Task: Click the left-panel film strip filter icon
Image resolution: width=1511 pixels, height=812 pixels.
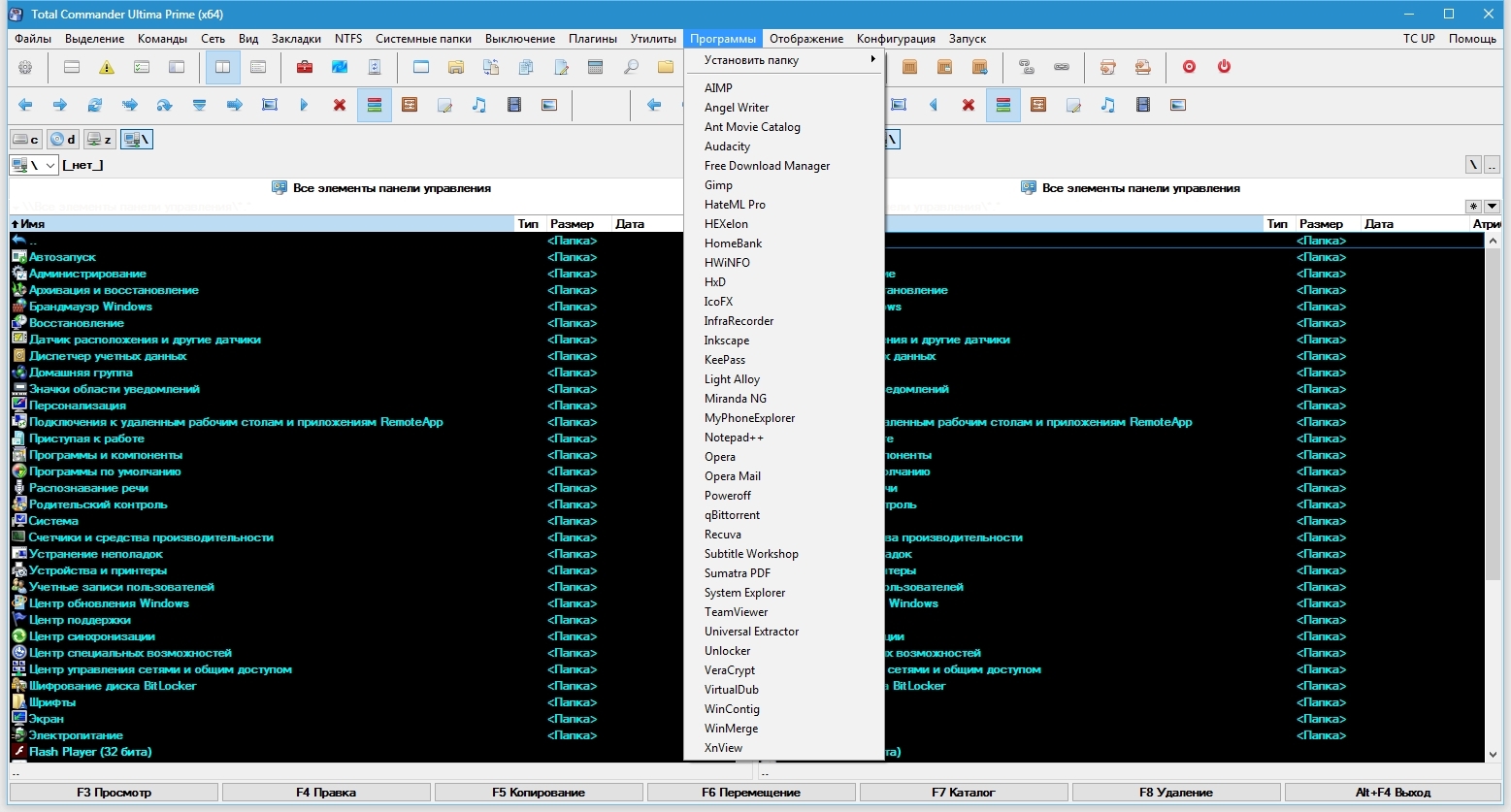Action: [x=514, y=105]
